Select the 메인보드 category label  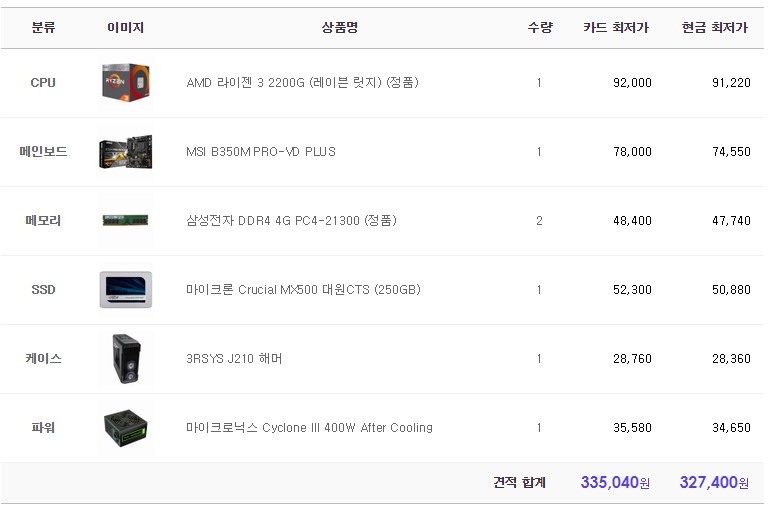pos(43,151)
